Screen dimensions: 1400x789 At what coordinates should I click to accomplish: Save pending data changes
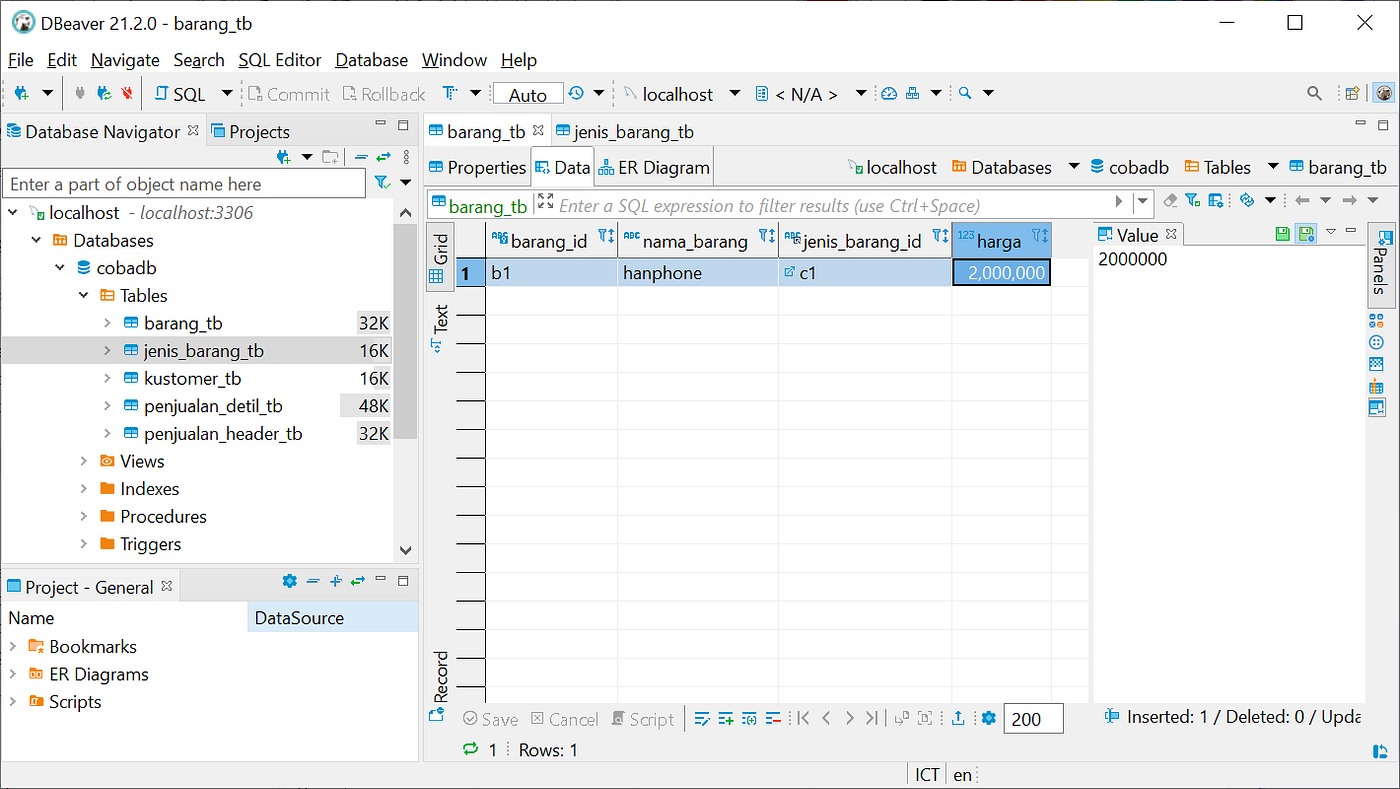(490, 718)
